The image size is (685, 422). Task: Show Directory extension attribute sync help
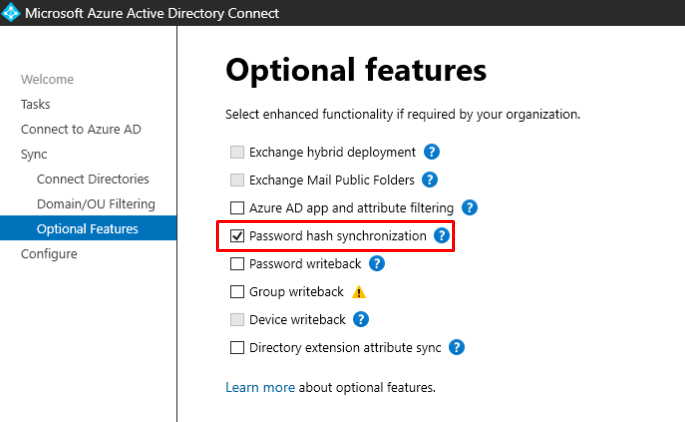(x=457, y=348)
